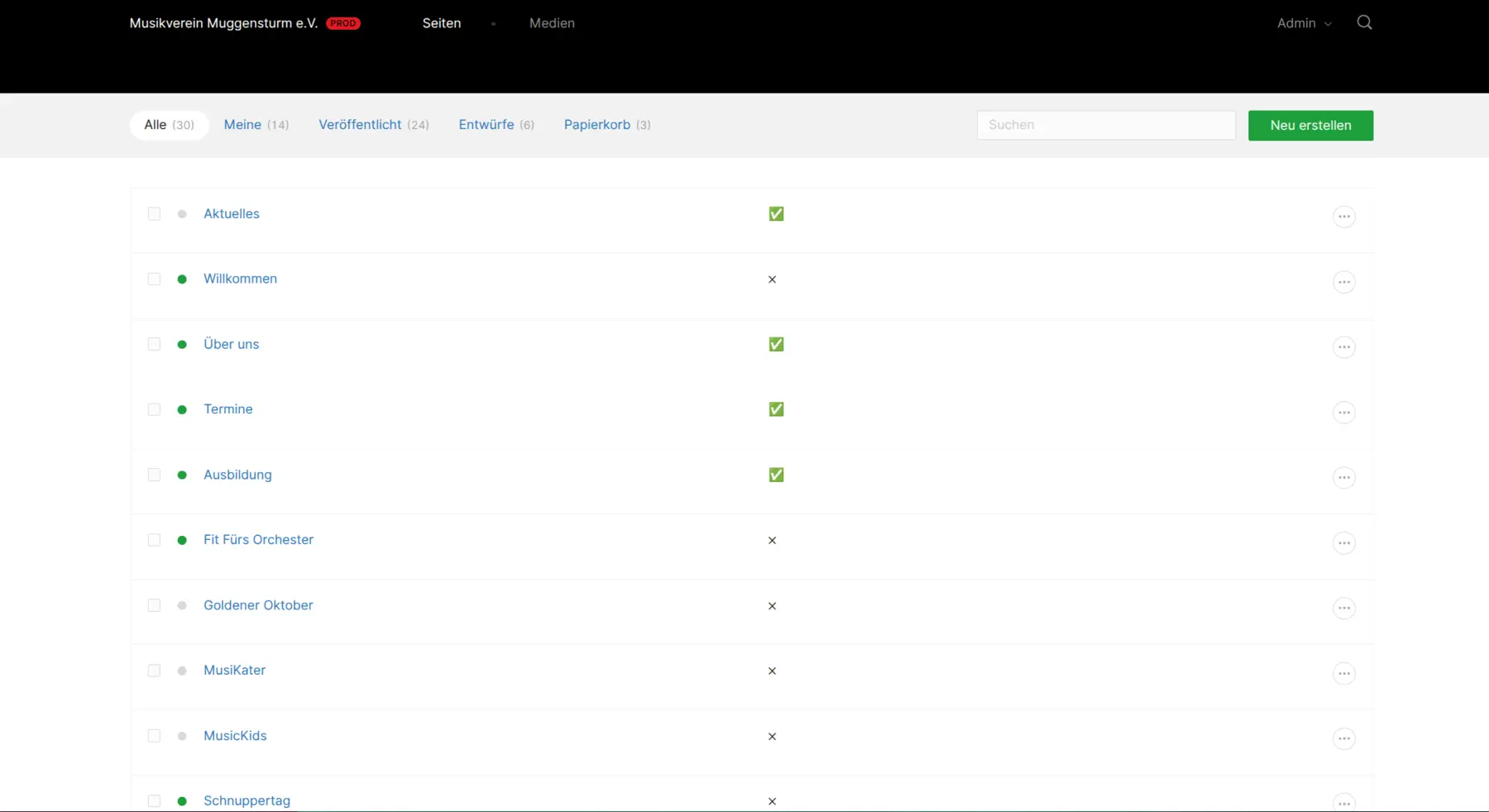1489x812 pixels.
Task: Tick the checkbox for Aktuelles
Action: 154,214
